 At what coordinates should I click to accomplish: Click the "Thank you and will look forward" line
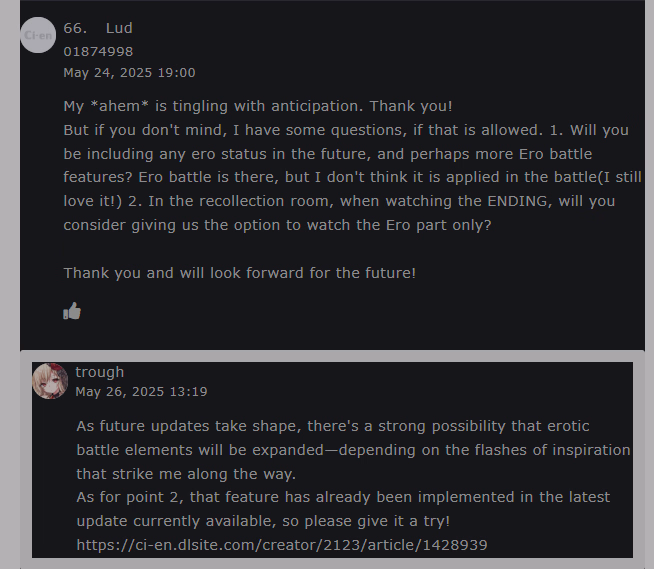(x=239, y=272)
